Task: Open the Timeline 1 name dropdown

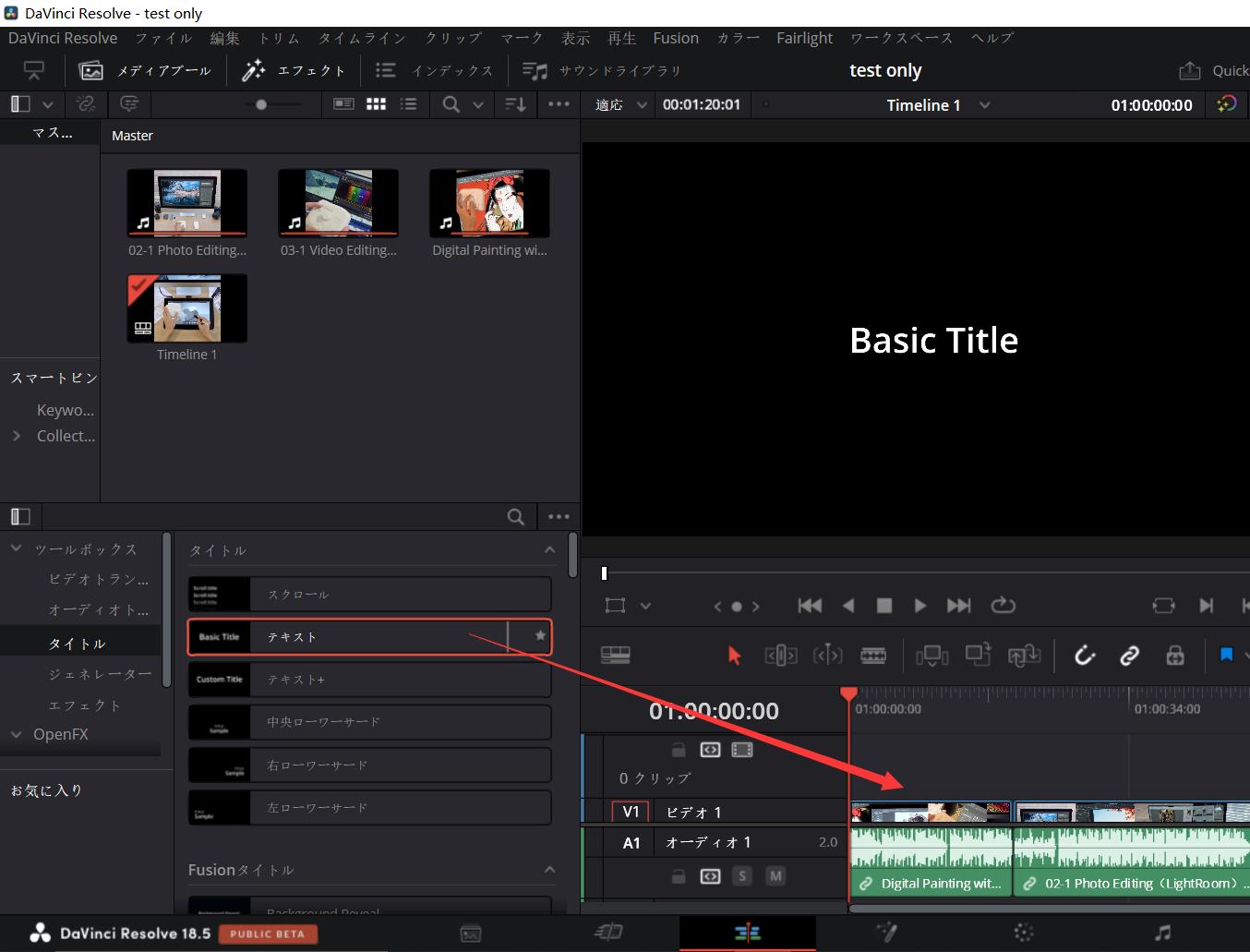Action: [x=984, y=105]
